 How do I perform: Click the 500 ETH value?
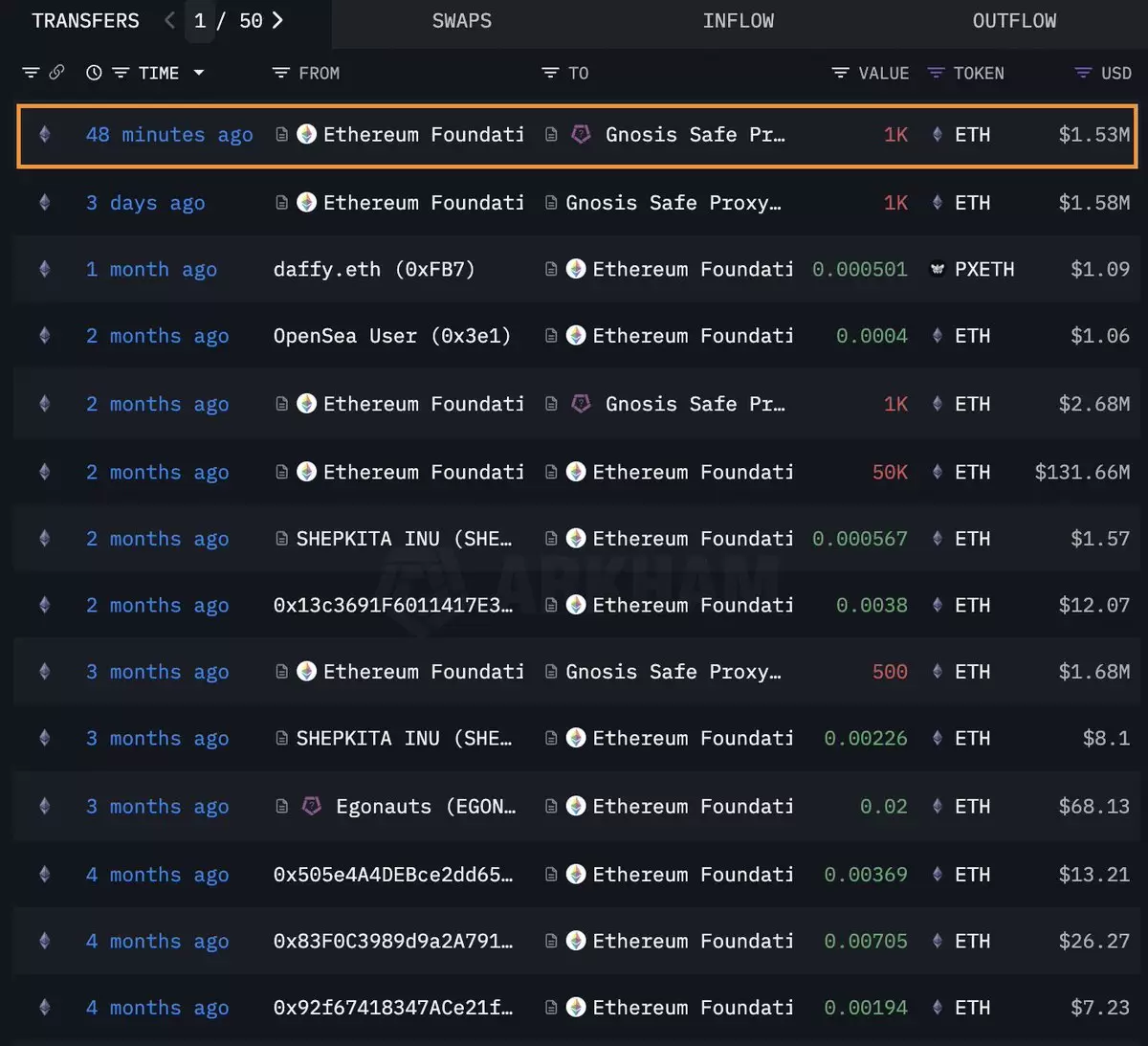pos(890,672)
